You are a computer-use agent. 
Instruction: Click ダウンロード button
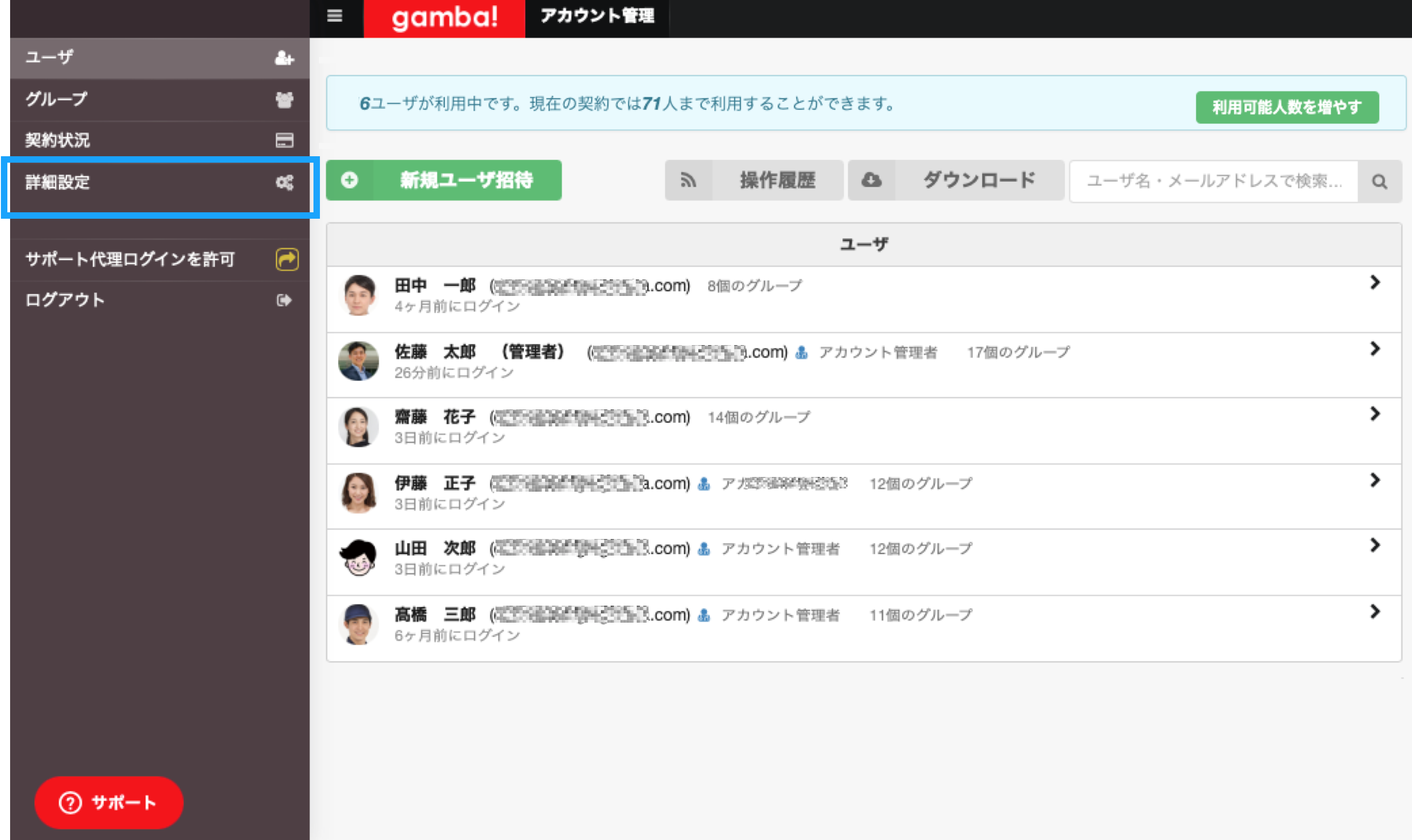(956, 180)
